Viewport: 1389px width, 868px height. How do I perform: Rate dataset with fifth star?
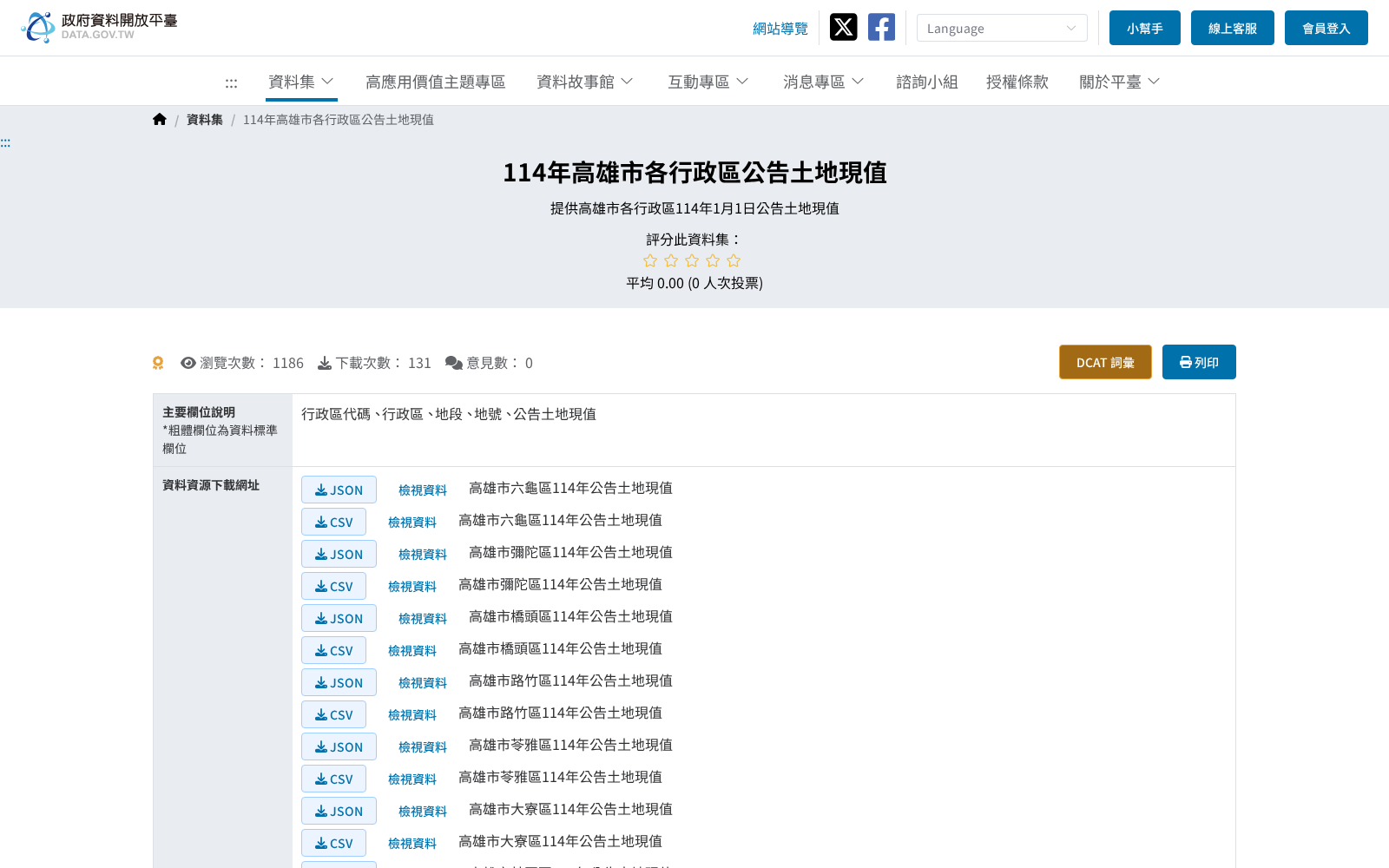734,260
